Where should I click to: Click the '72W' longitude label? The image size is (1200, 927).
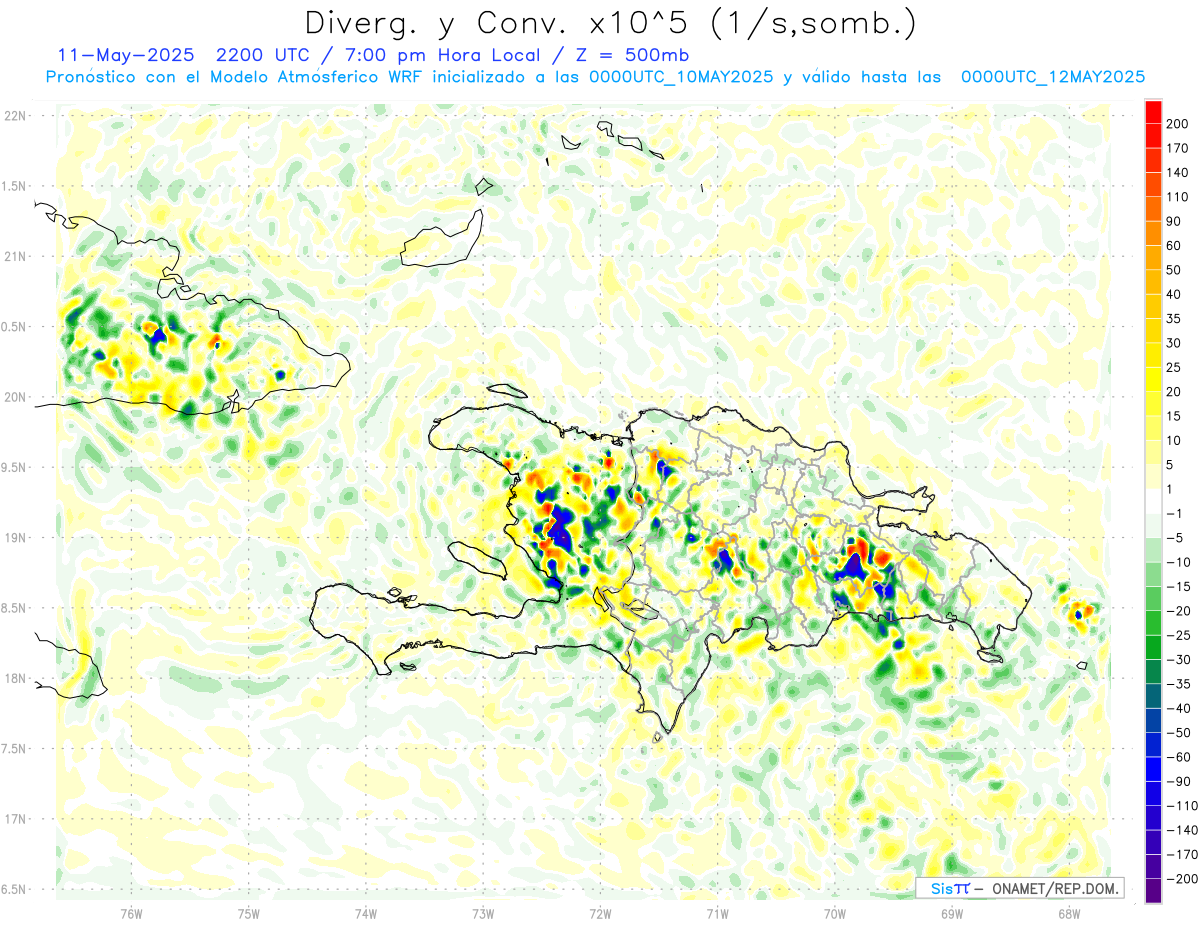(x=600, y=913)
